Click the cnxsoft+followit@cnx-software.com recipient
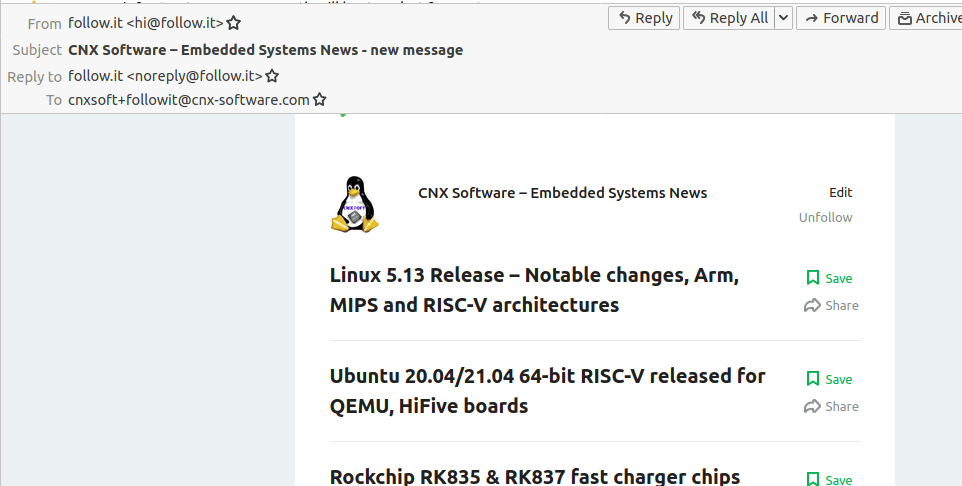 point(189,99)
